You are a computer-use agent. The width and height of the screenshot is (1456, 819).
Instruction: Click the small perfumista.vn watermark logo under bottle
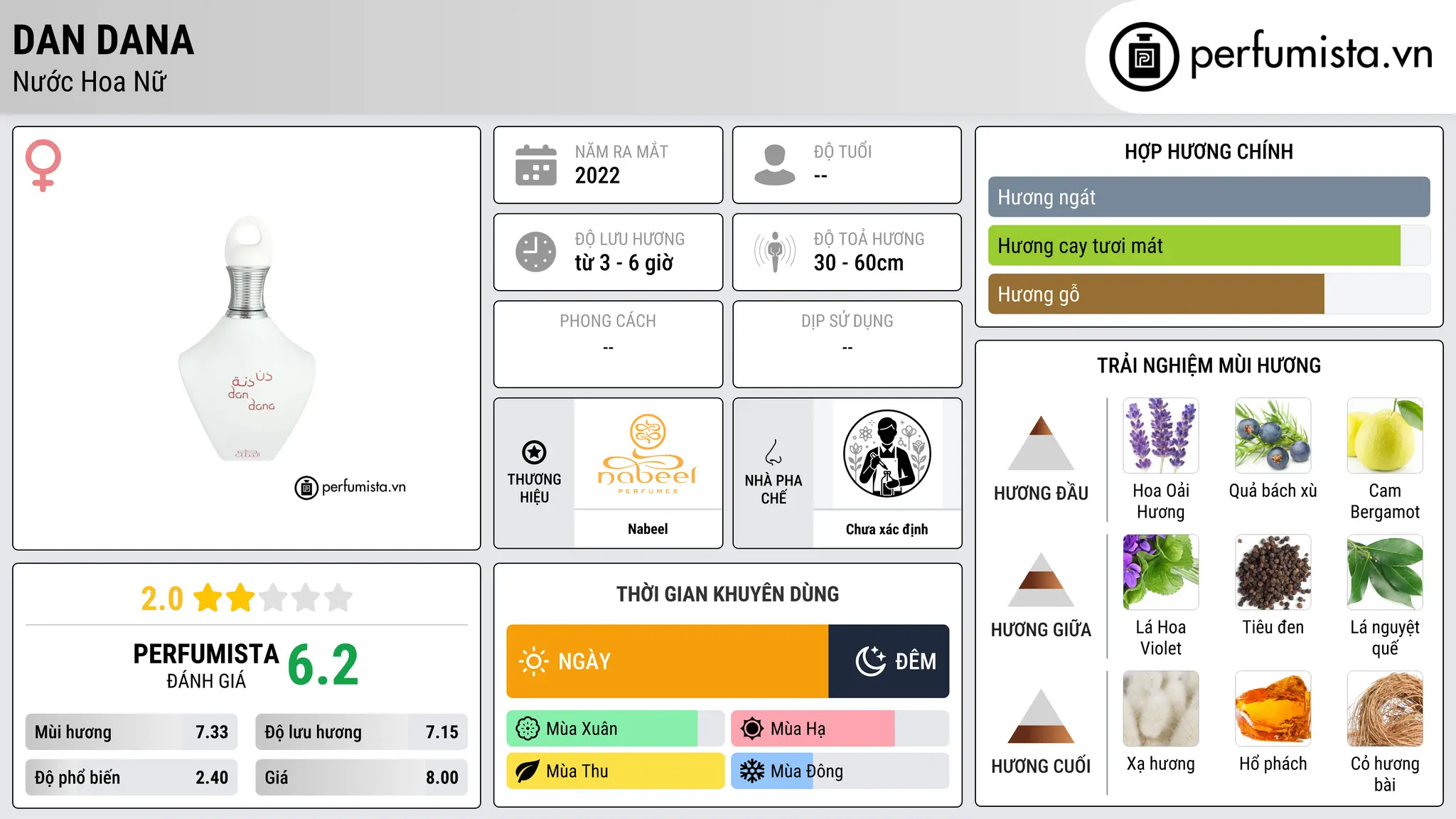click(x=350, y=488)
